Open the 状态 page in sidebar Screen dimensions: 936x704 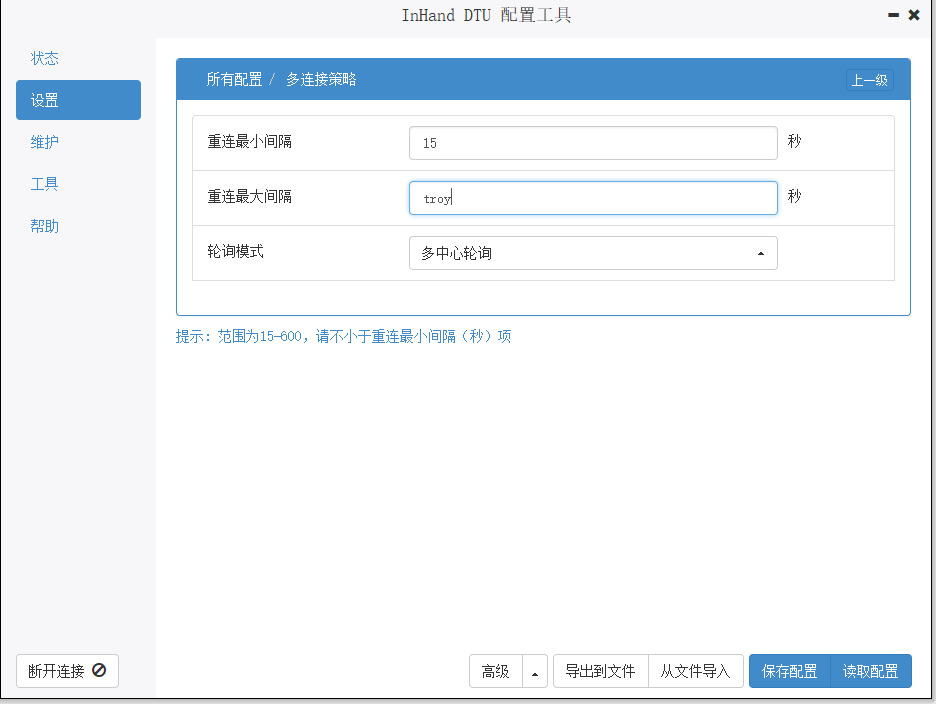pyautogui.click(x=45, y=58)
